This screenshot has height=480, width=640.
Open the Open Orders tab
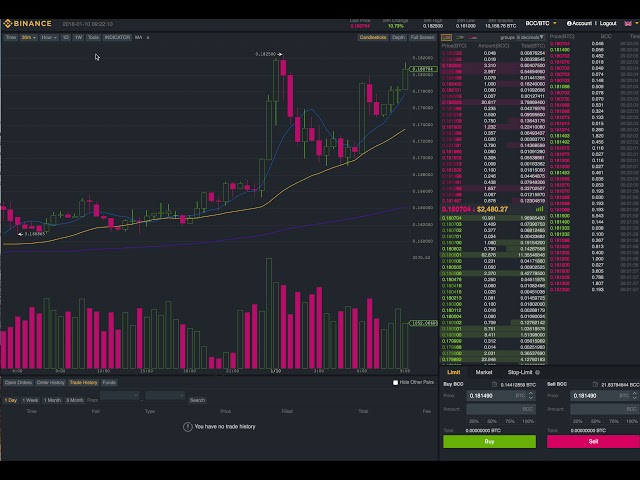tap(18, 383)
